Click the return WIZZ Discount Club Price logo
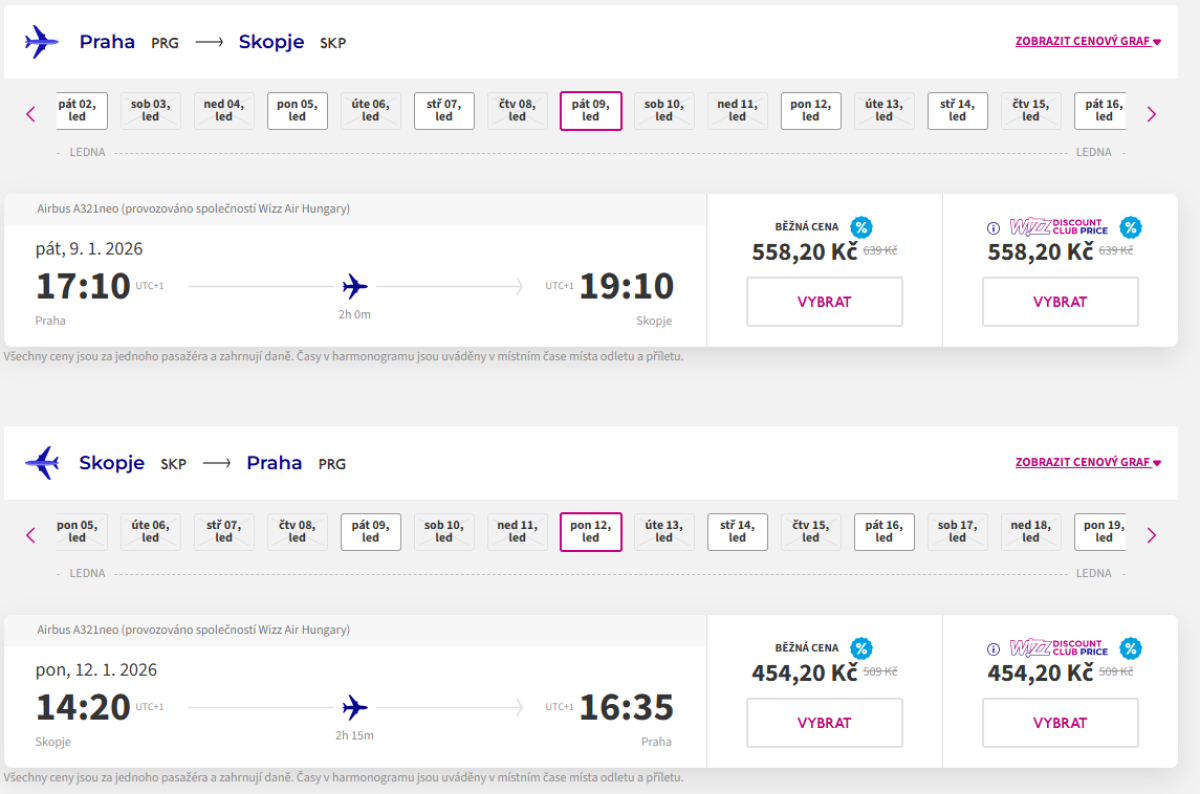The image size is (1200, 794). (x=1058, y=648)
